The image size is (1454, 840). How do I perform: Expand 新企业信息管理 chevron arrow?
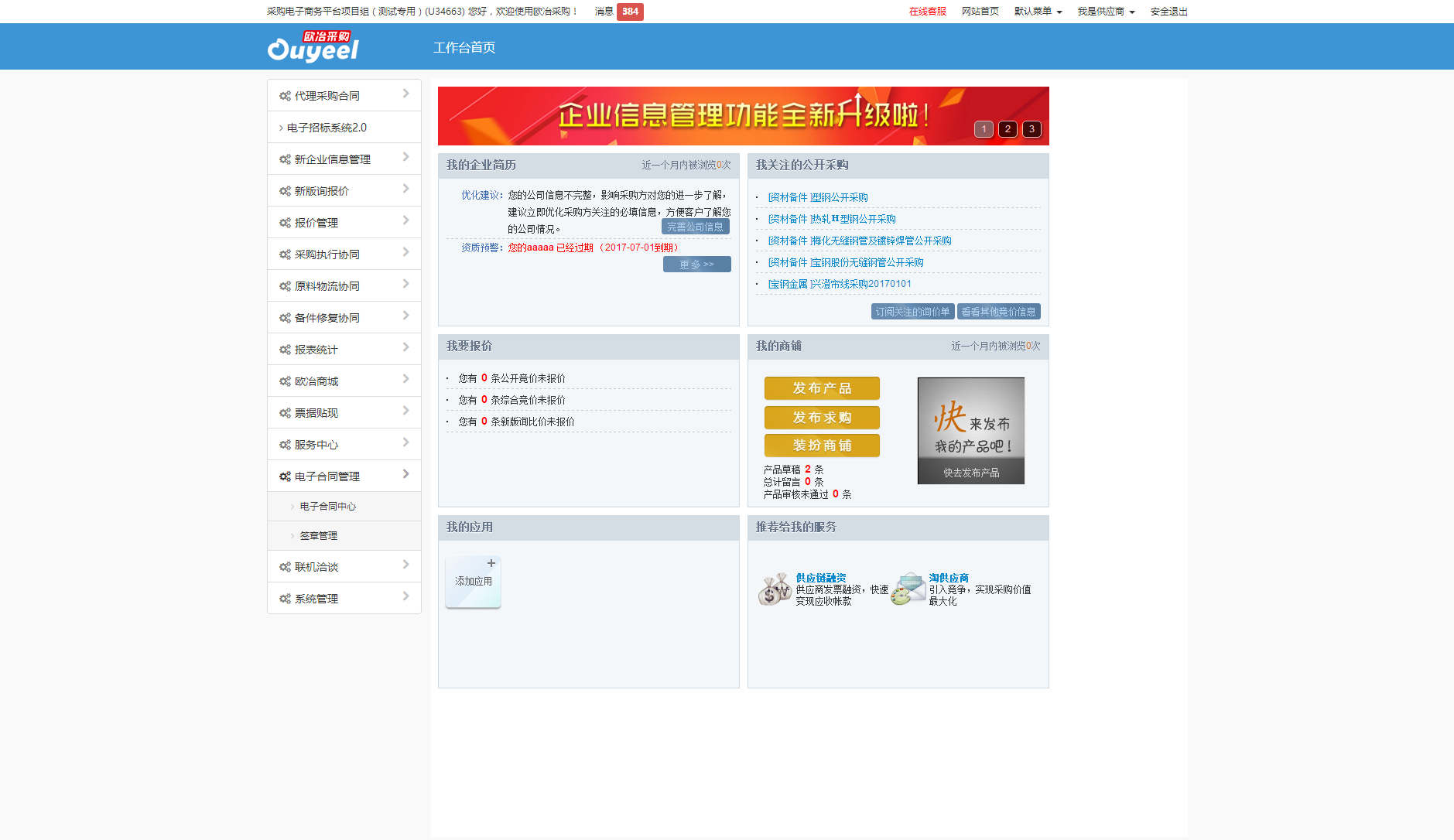(405, 157)
